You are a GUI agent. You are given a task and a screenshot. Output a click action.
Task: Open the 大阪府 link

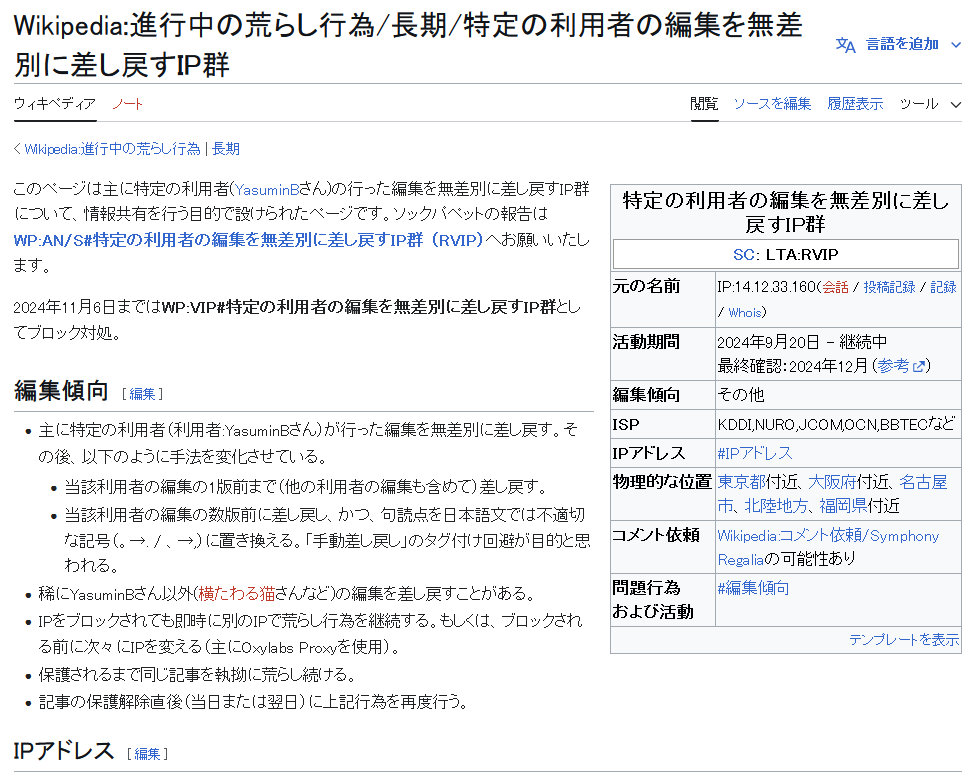tap(832, 482)
